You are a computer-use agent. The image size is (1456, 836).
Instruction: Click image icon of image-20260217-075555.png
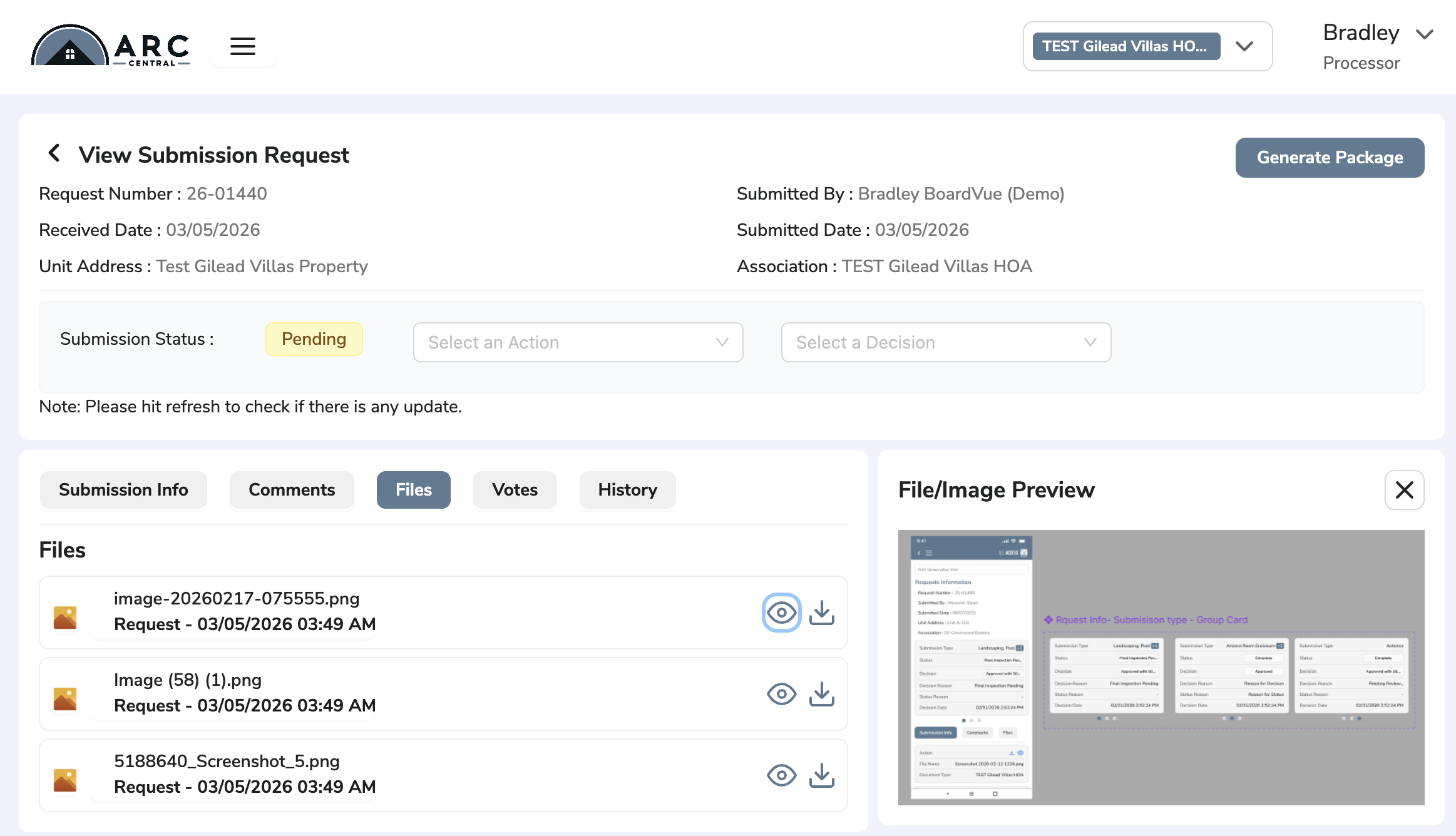[65, 618]
